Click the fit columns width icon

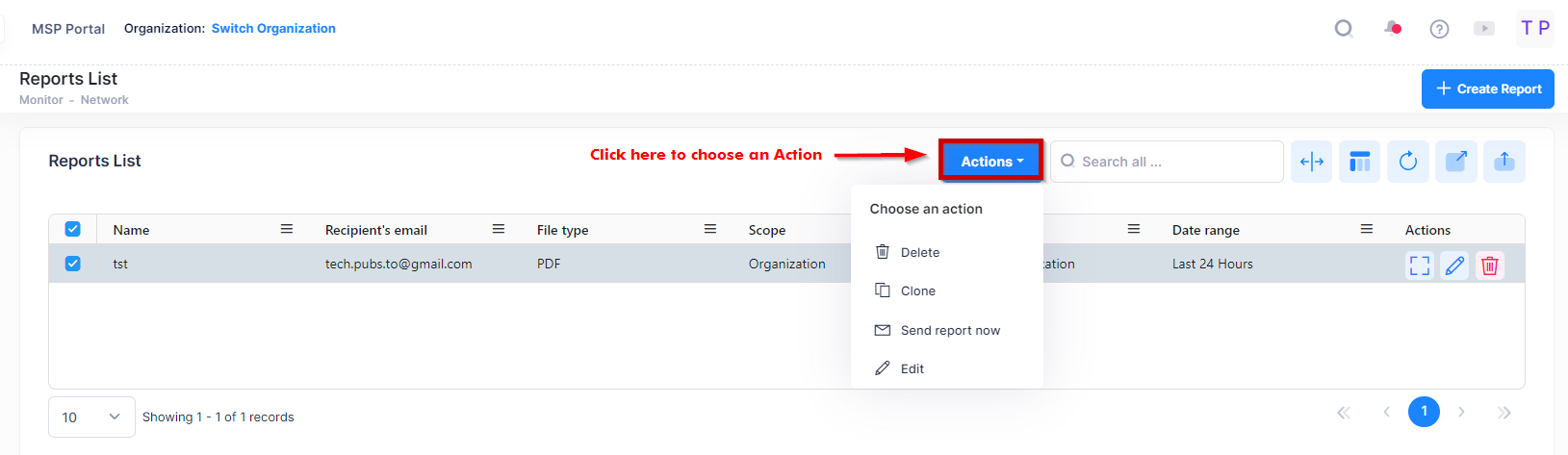click(x=1311, y=162)
